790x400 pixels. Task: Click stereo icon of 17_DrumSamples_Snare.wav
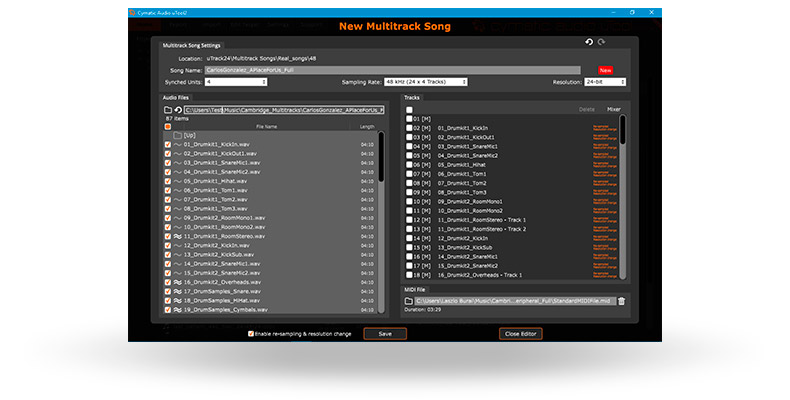(x=177, y=291)
